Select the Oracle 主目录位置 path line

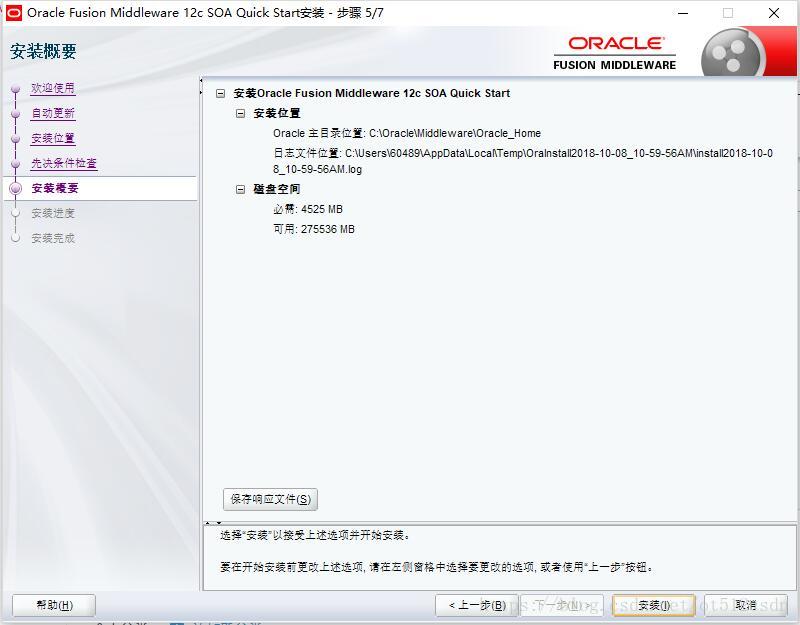407,133
